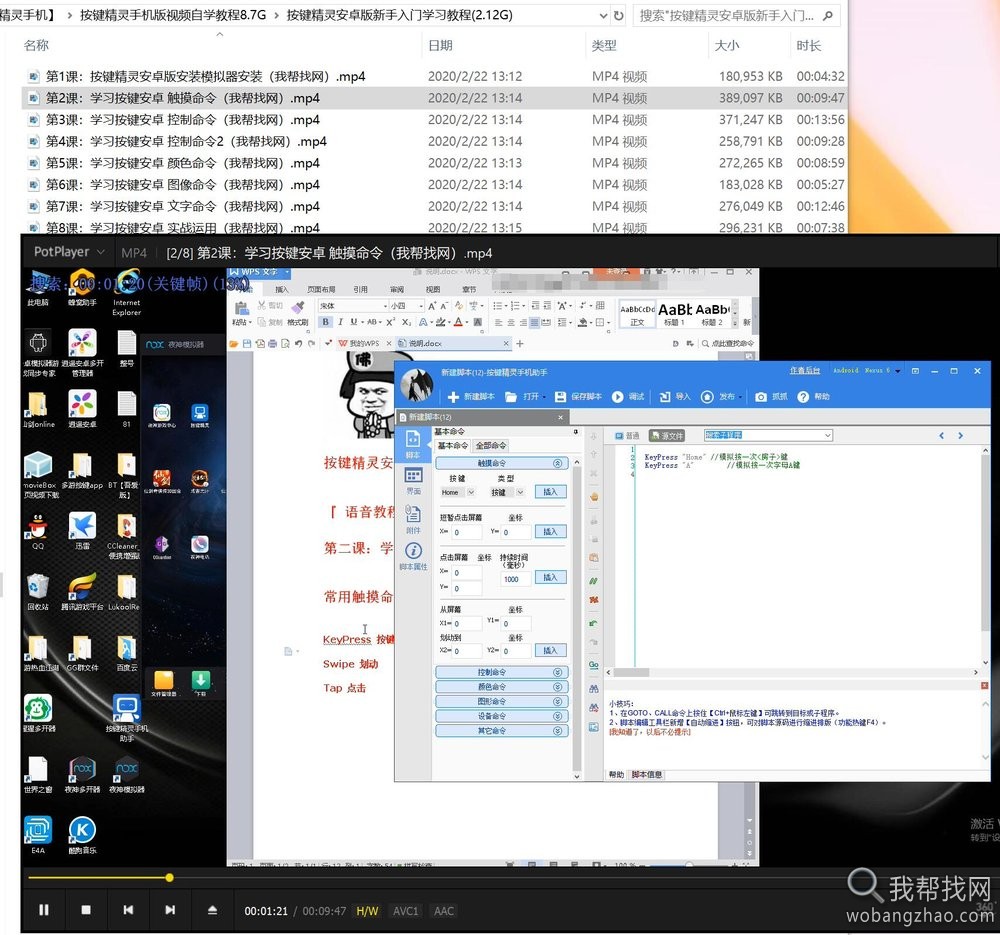The width and height of the screenshot is (1000, 935).
Task: Open the 引用 ribbon tab in WPS
Action: (360, 289)
